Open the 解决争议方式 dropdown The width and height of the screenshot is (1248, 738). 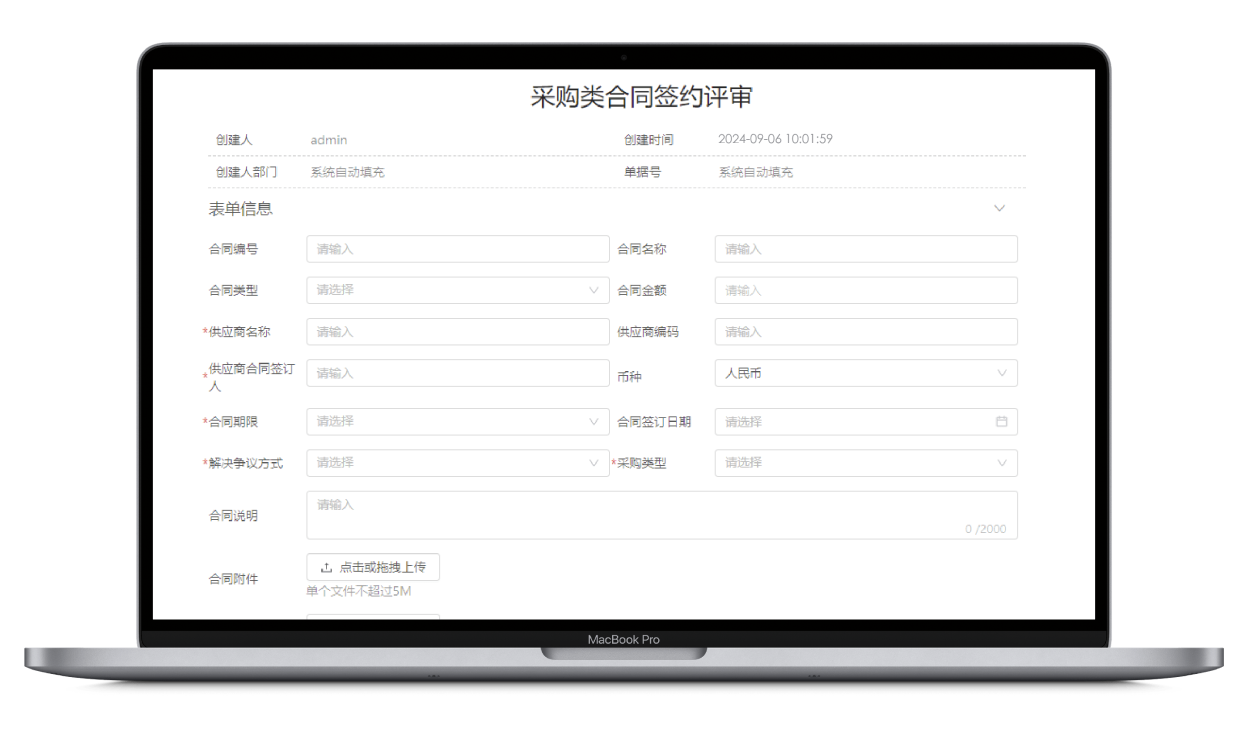click(457, 463)
